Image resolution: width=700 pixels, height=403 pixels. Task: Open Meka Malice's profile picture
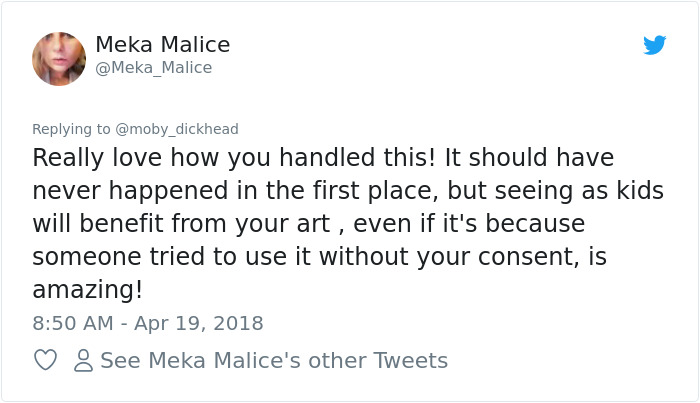pyautogui.click(x=59, y=58)
